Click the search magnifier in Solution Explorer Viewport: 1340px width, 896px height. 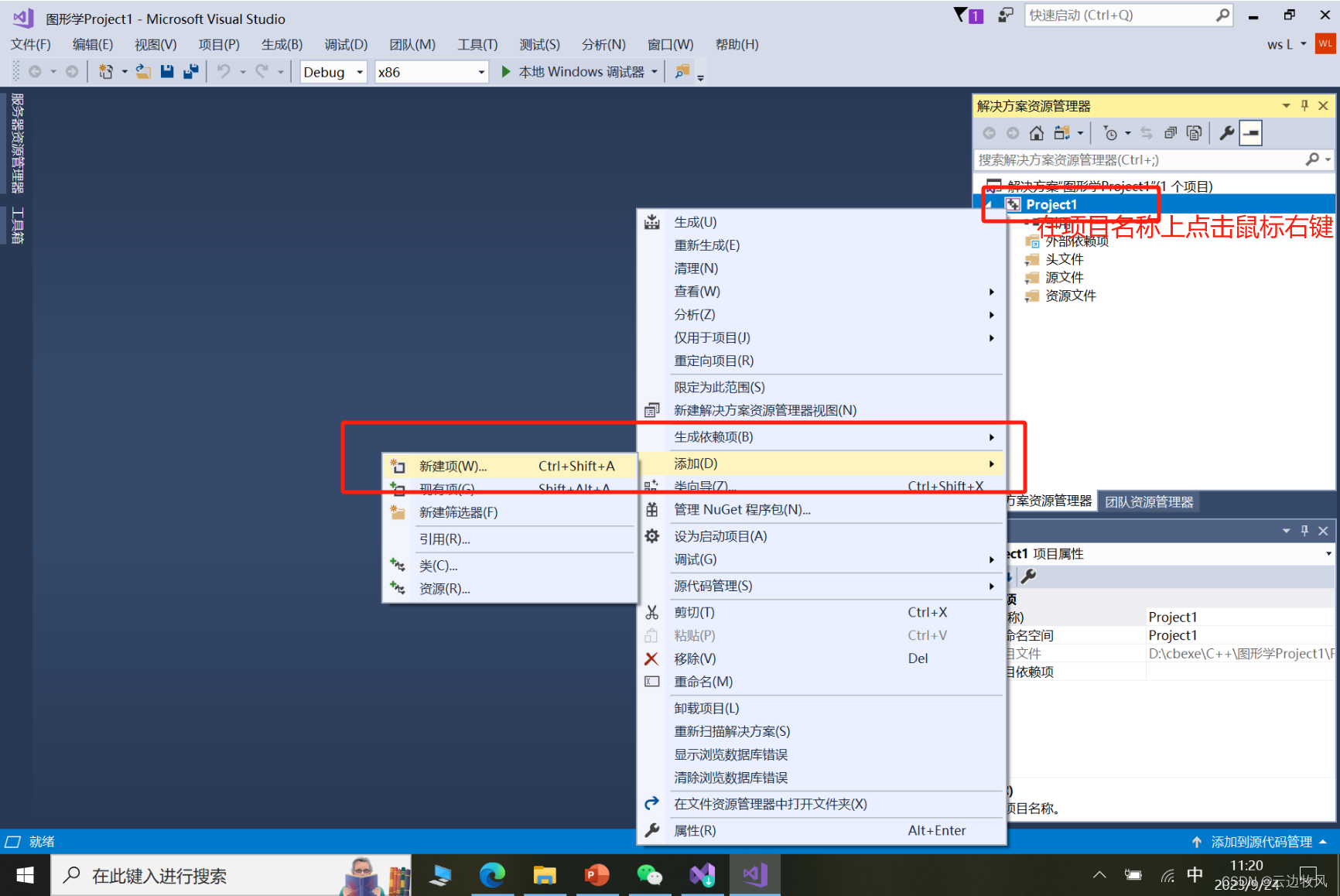pos(1312,159)
